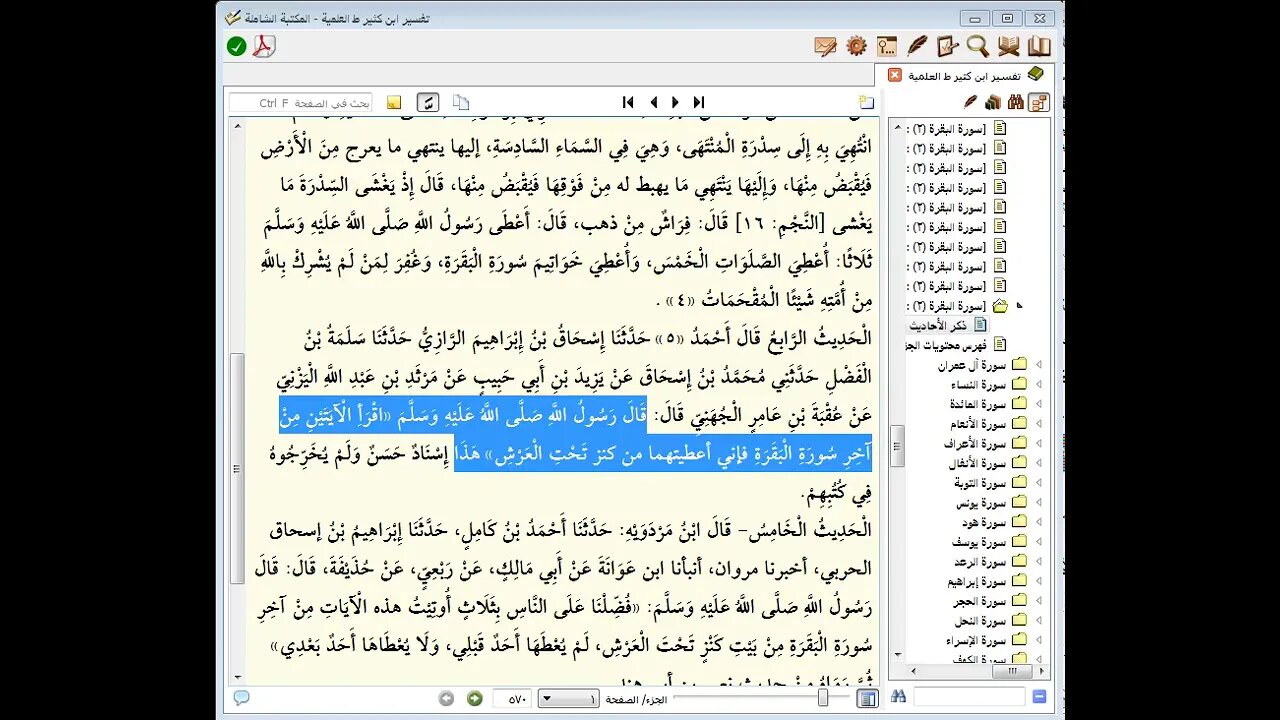Image resolution: width=1280 pixels, height=720 pixels.
Task: Open the Quran-on-stand icon
Action: tap(1008, 46)
